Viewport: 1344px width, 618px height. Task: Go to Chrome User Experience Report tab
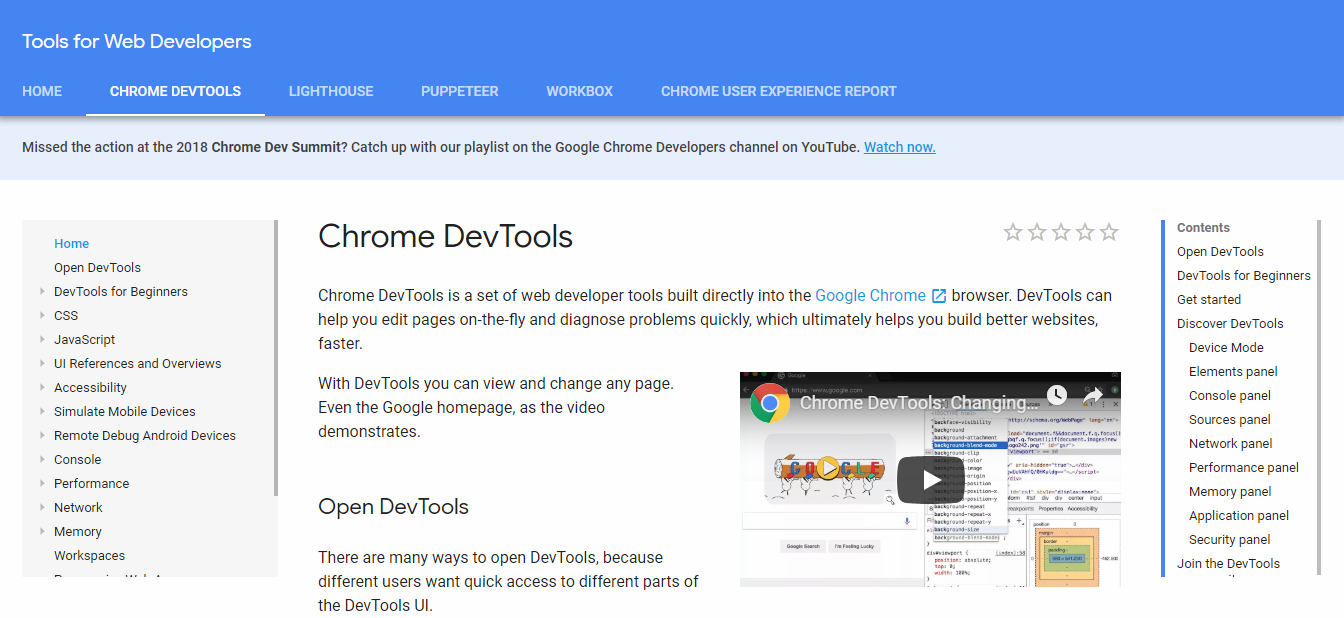pos(778,91)
